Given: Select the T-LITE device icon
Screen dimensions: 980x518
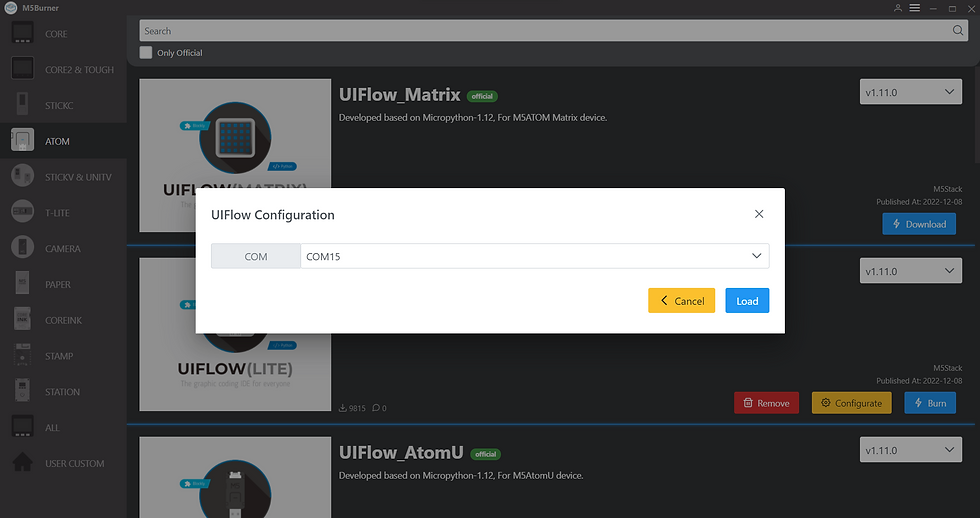Looking at the screenshot, I should point(22,211).
